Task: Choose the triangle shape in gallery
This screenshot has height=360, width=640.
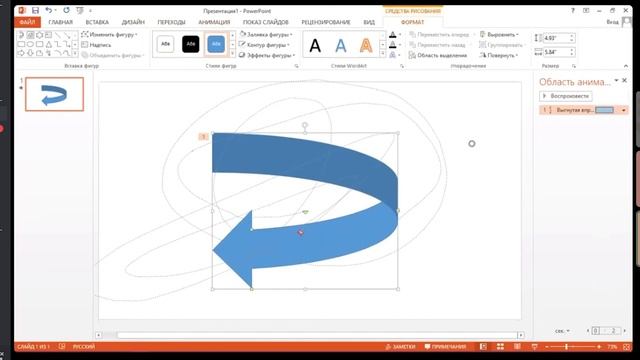Action: [x=48, y=44]
